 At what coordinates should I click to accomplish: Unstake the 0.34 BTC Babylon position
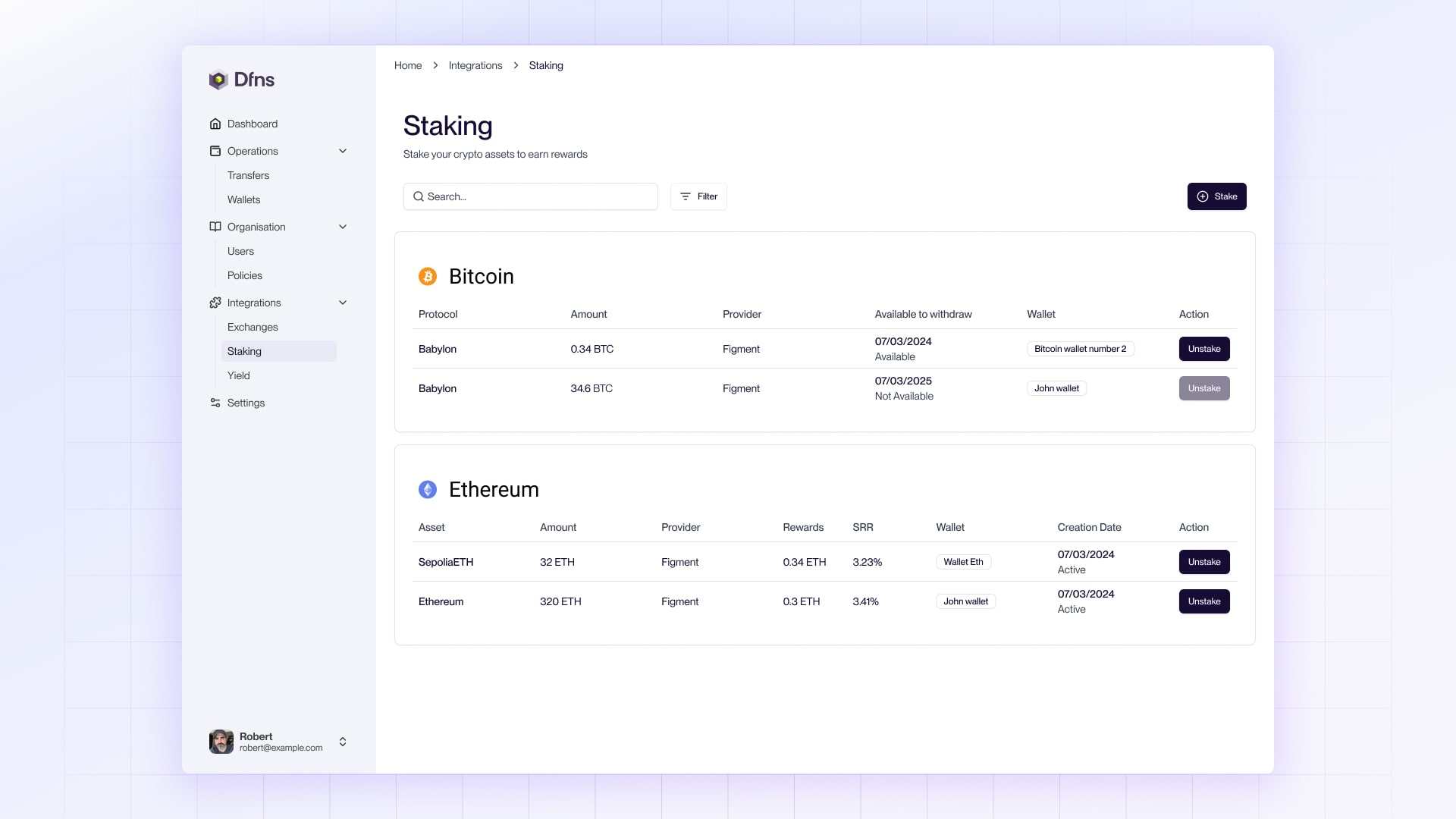point(1204,349)
